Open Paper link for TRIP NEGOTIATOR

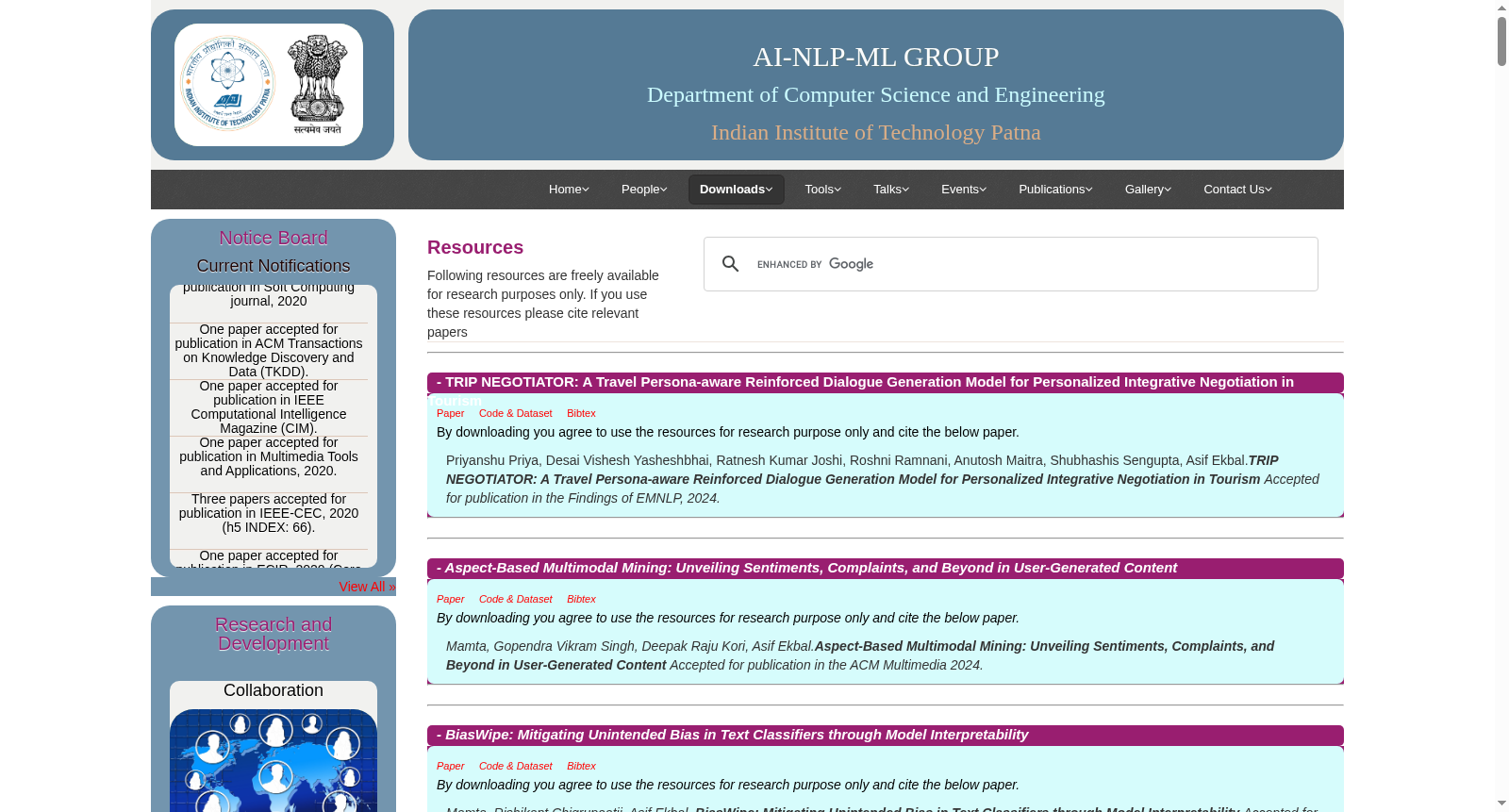pyautogui.click(x=450, y=413)
